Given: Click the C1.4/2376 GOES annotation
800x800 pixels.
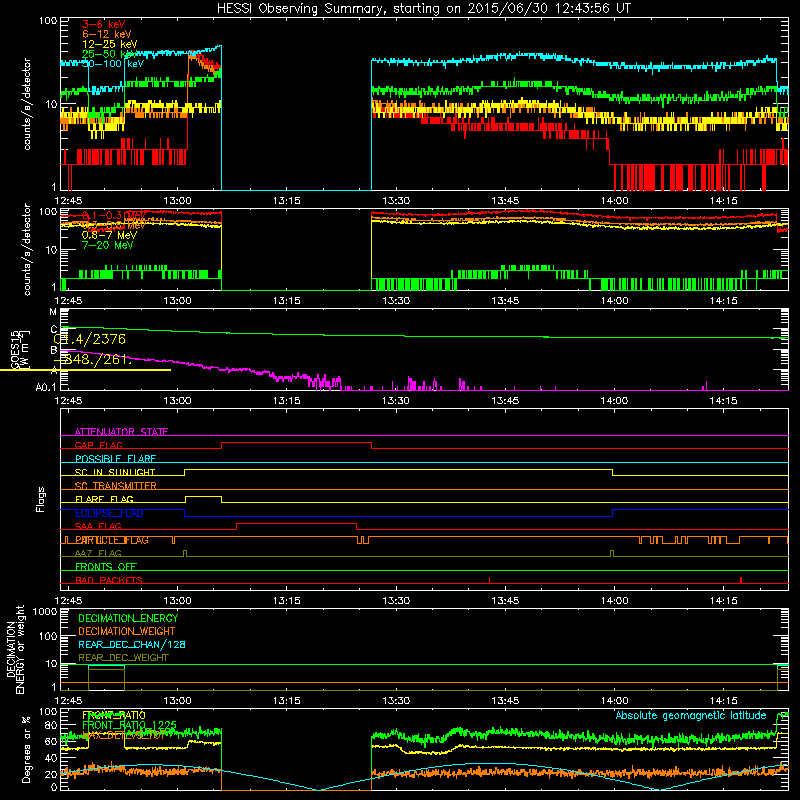Looking at the screenshot, I should click(x=89, y=339).
